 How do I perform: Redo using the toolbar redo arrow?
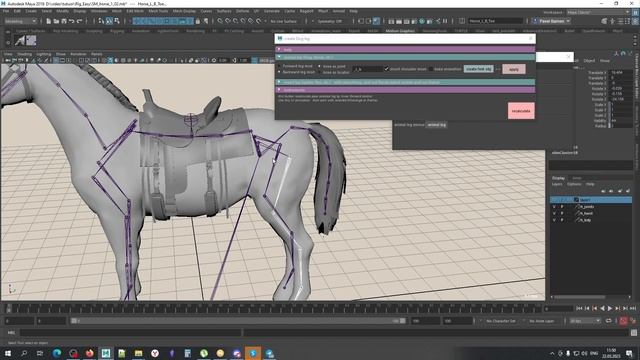79,21
